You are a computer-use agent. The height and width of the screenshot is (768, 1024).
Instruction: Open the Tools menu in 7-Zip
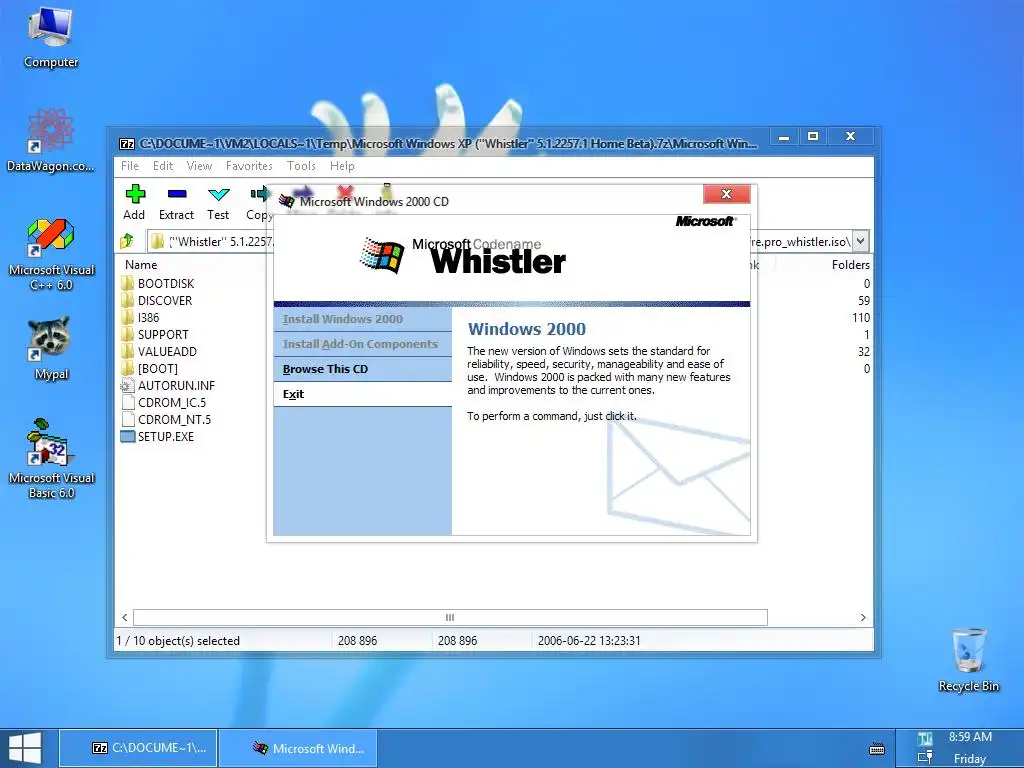pyautogui.click(x=301, y=166)
